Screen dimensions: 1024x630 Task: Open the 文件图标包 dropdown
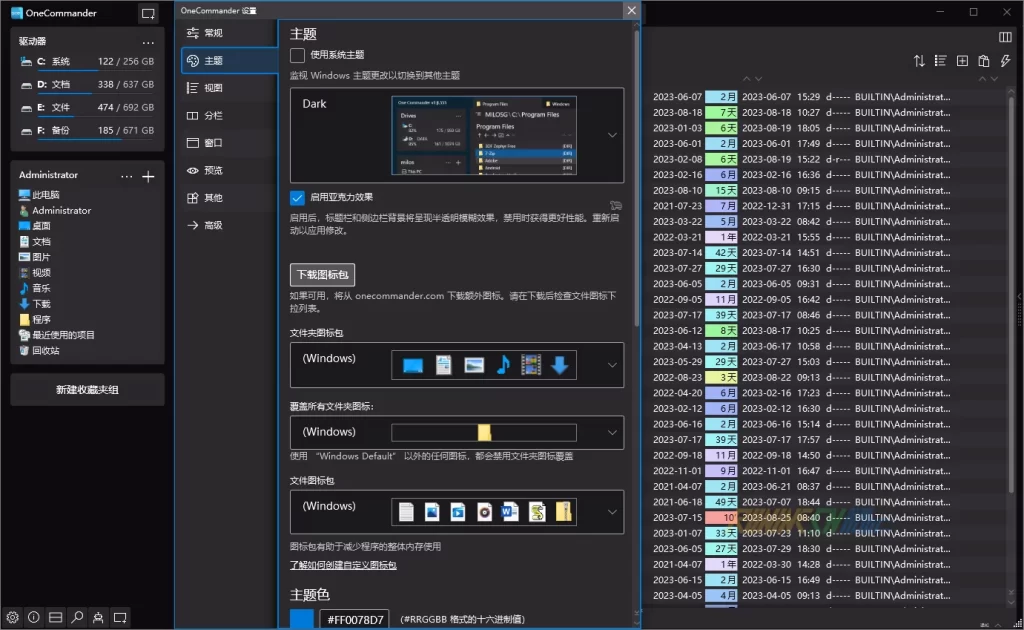point(612,511)
